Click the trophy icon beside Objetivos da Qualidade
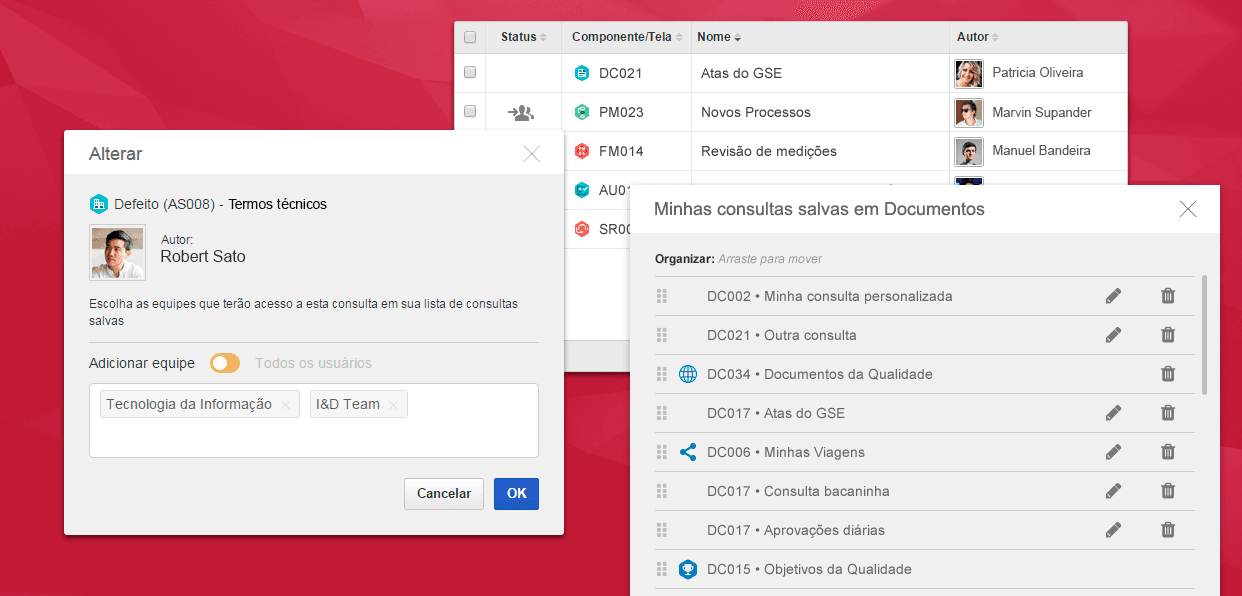The height and width of the screenshot is (596, 1242). 688,569
